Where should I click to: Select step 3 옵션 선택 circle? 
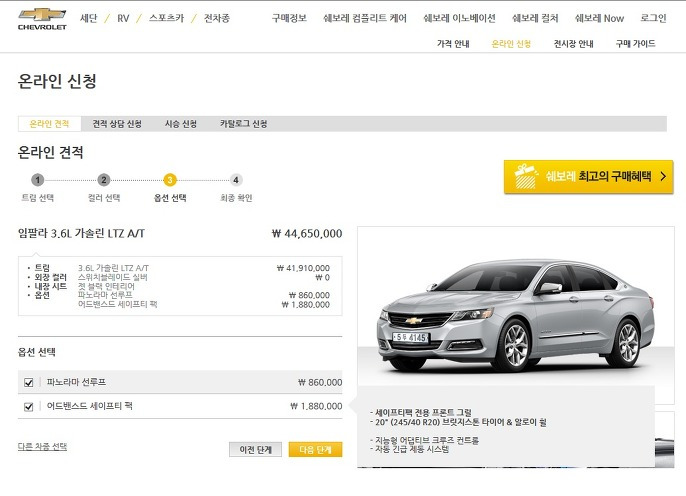(170, 180)
